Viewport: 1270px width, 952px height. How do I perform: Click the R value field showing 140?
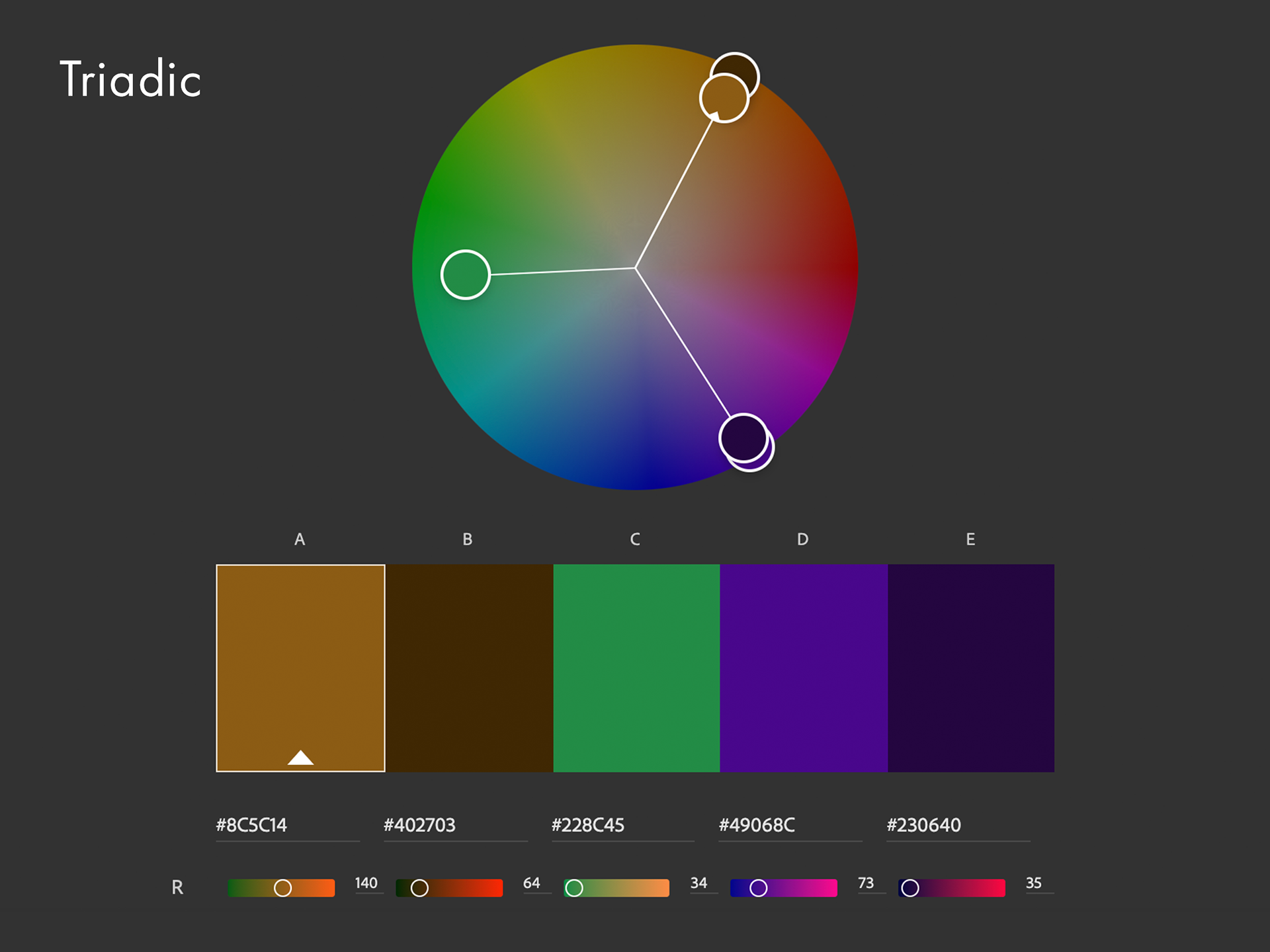[x=368, y=884]
